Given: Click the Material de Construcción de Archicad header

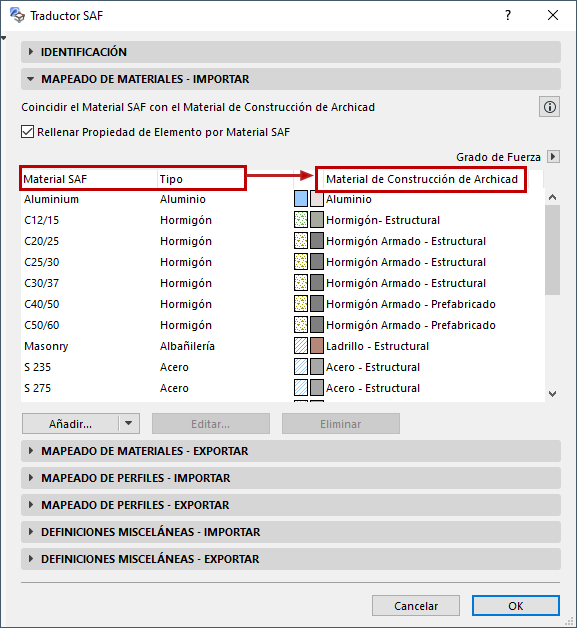Looking at the screenshot, I should (421, 179).
